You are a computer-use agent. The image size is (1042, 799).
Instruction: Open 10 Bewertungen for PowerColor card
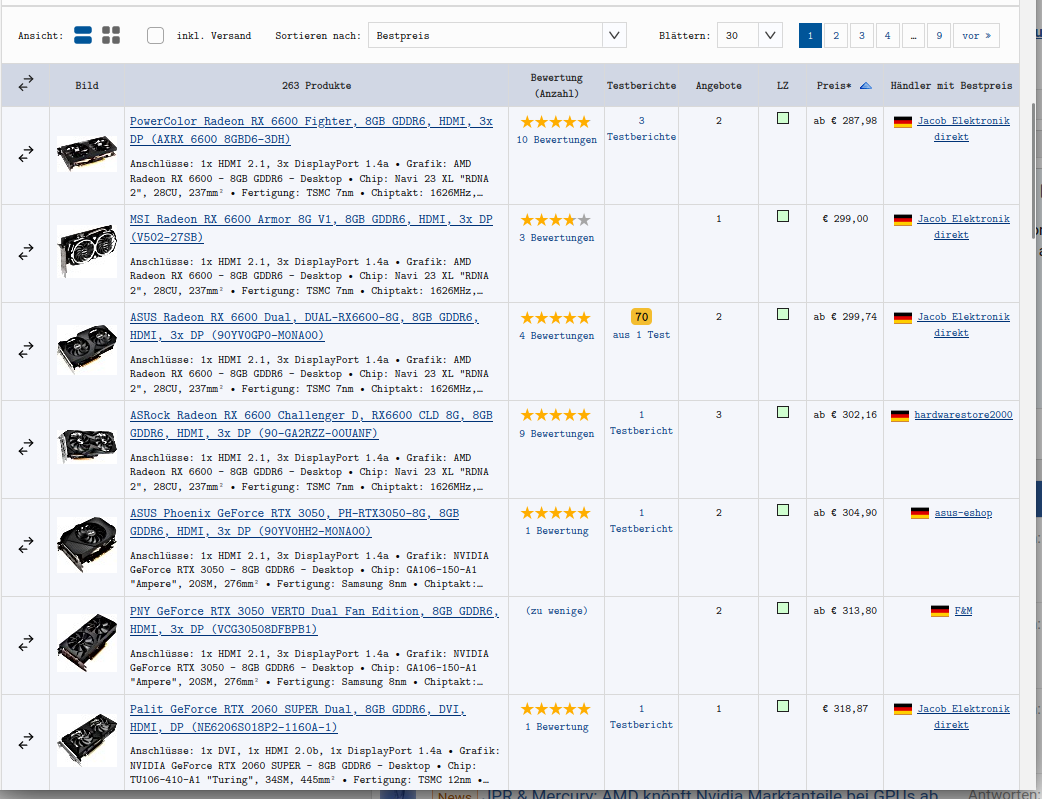click(556, 140)
